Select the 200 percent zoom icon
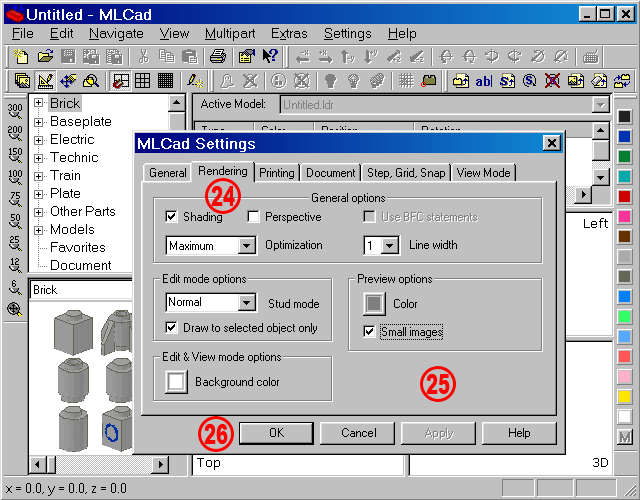This screenshot has width=640, height=500. pos(15,133)
